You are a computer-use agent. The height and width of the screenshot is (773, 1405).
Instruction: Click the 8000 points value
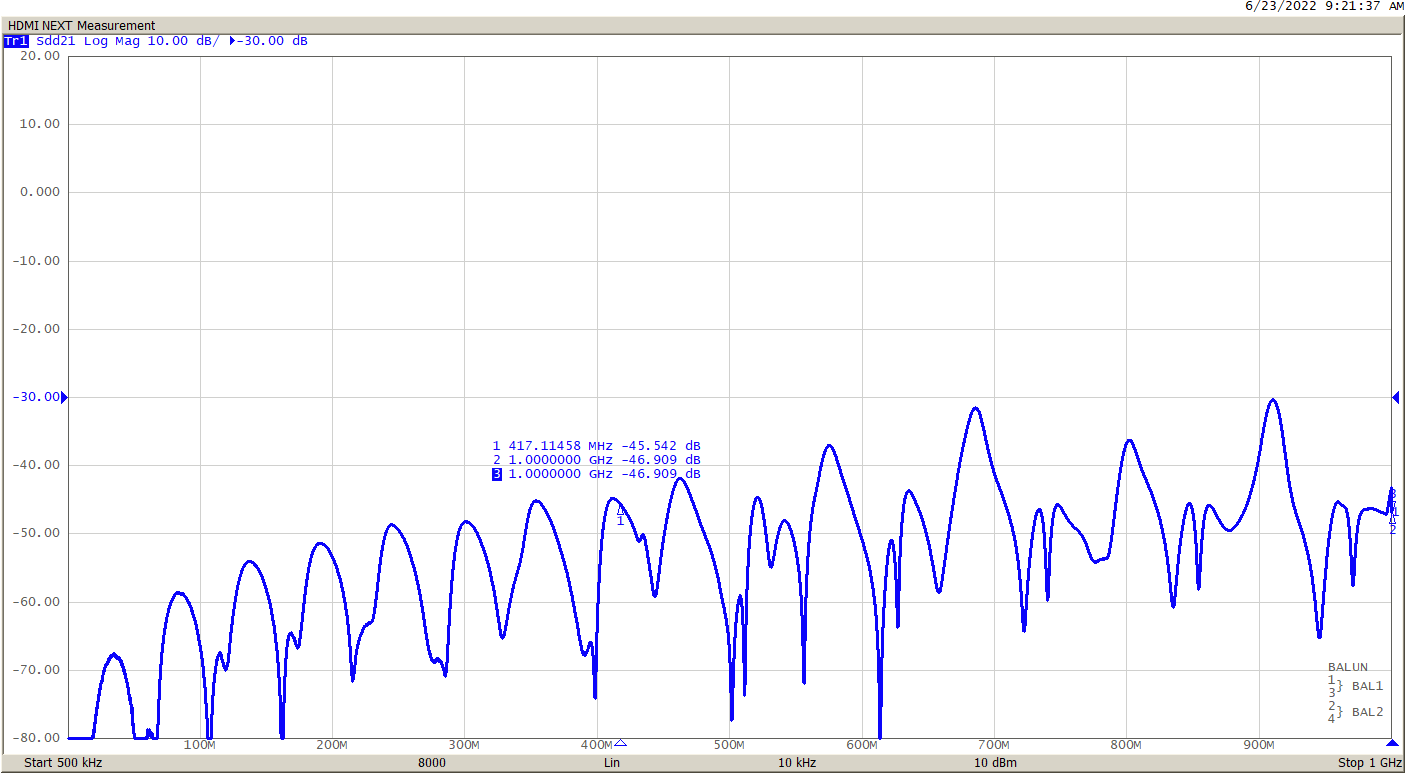click(432, 763)
